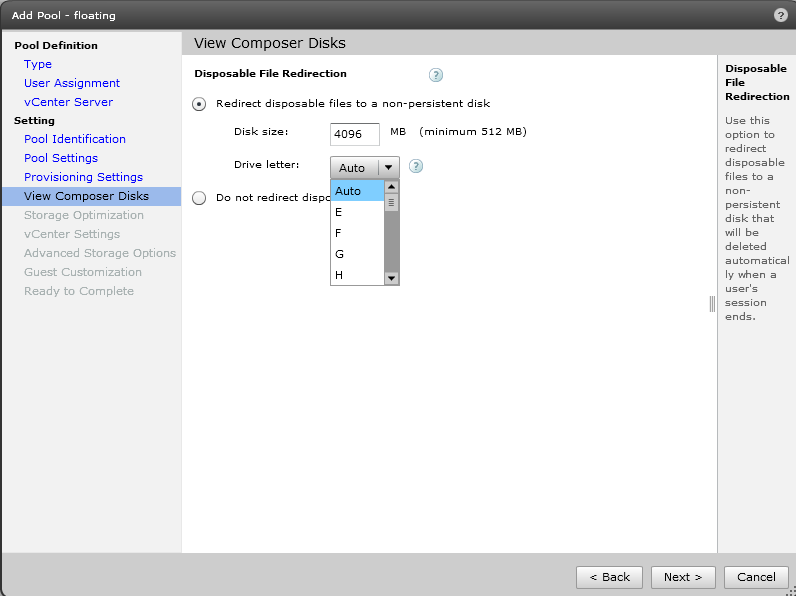This screenshot has height=596, width=796.
Task: Open Pool Identification step
Action: click(75, 139)
